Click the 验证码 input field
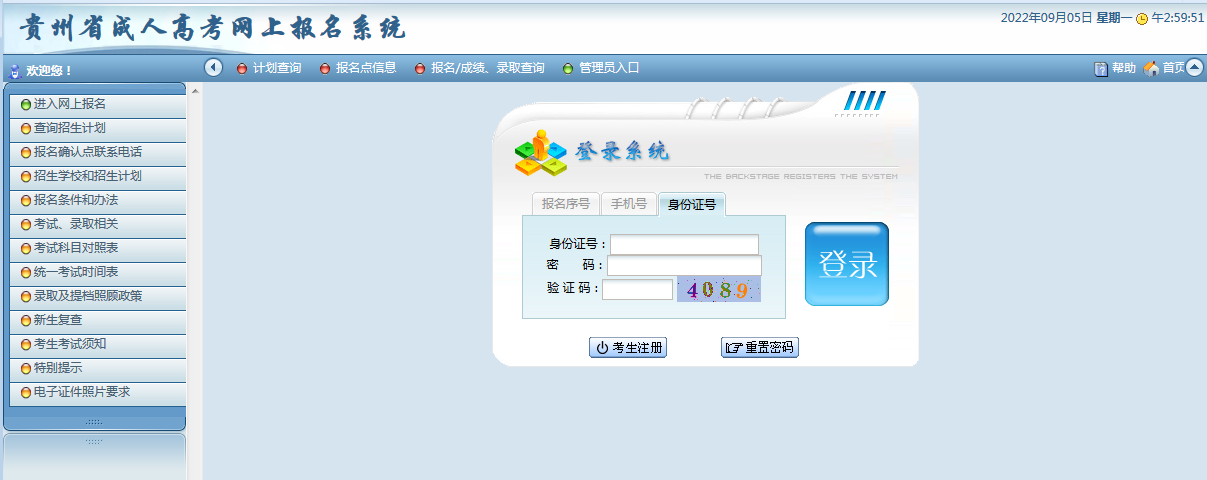The height and width of the screenshot is (480, 1207). pyautogui.click(x=637, y=289)
